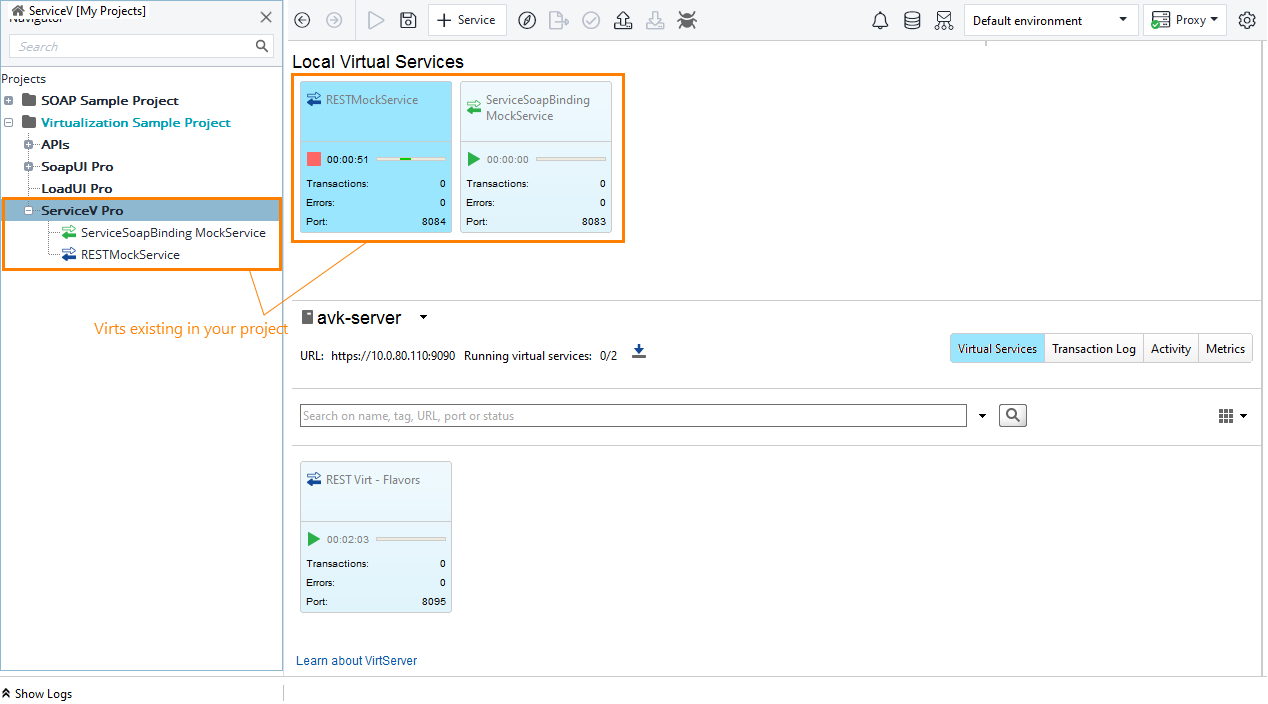Click the ServiceSoapBinding MockService card progress bar

tap(571, 159)
